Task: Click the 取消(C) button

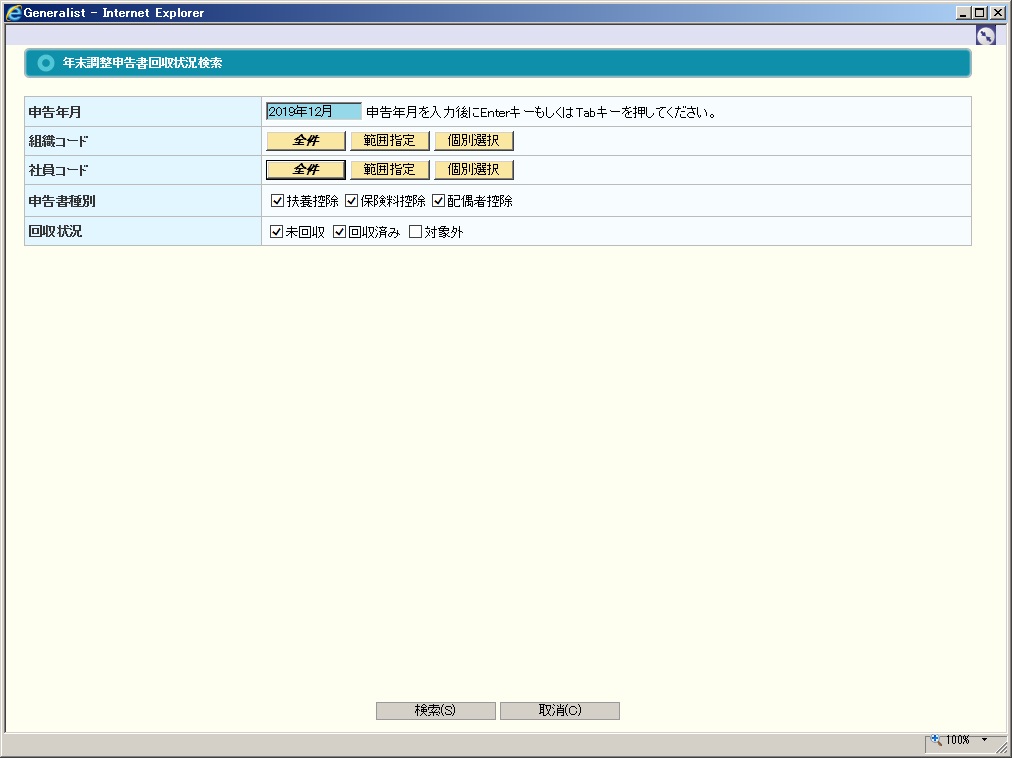Action: tap(559, 711)
